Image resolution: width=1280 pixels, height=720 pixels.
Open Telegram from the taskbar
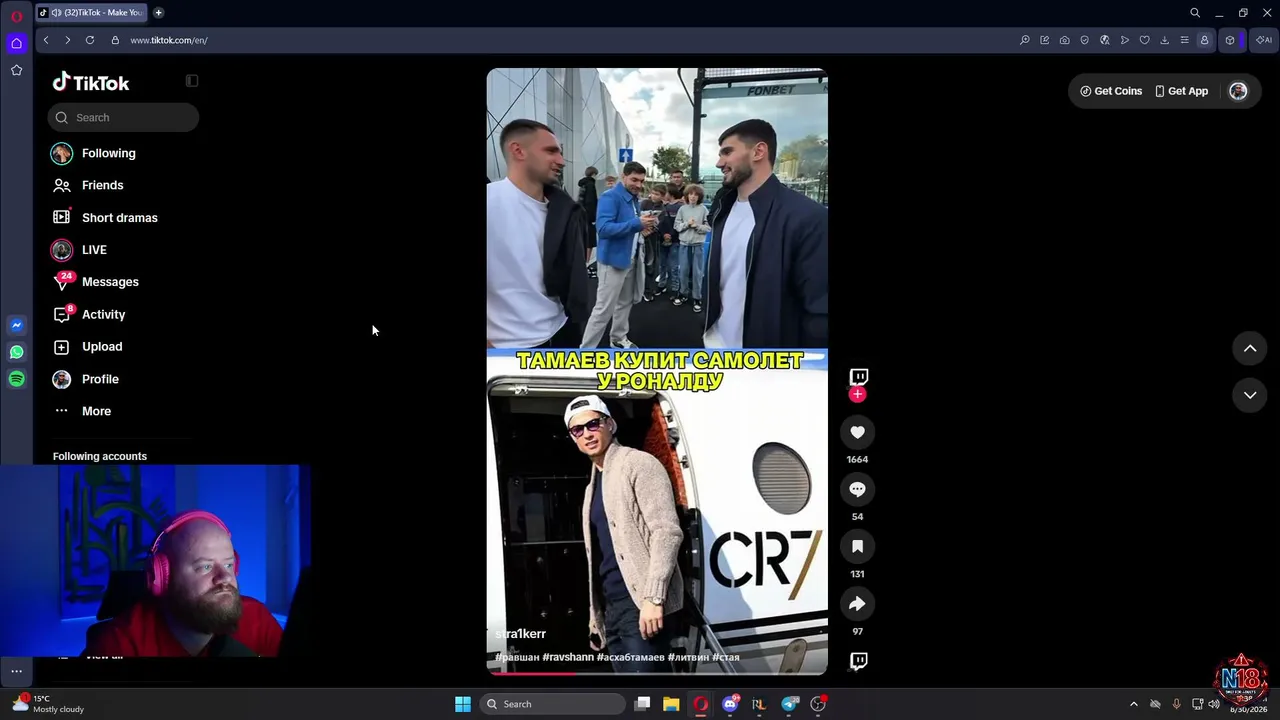(790, 704)
